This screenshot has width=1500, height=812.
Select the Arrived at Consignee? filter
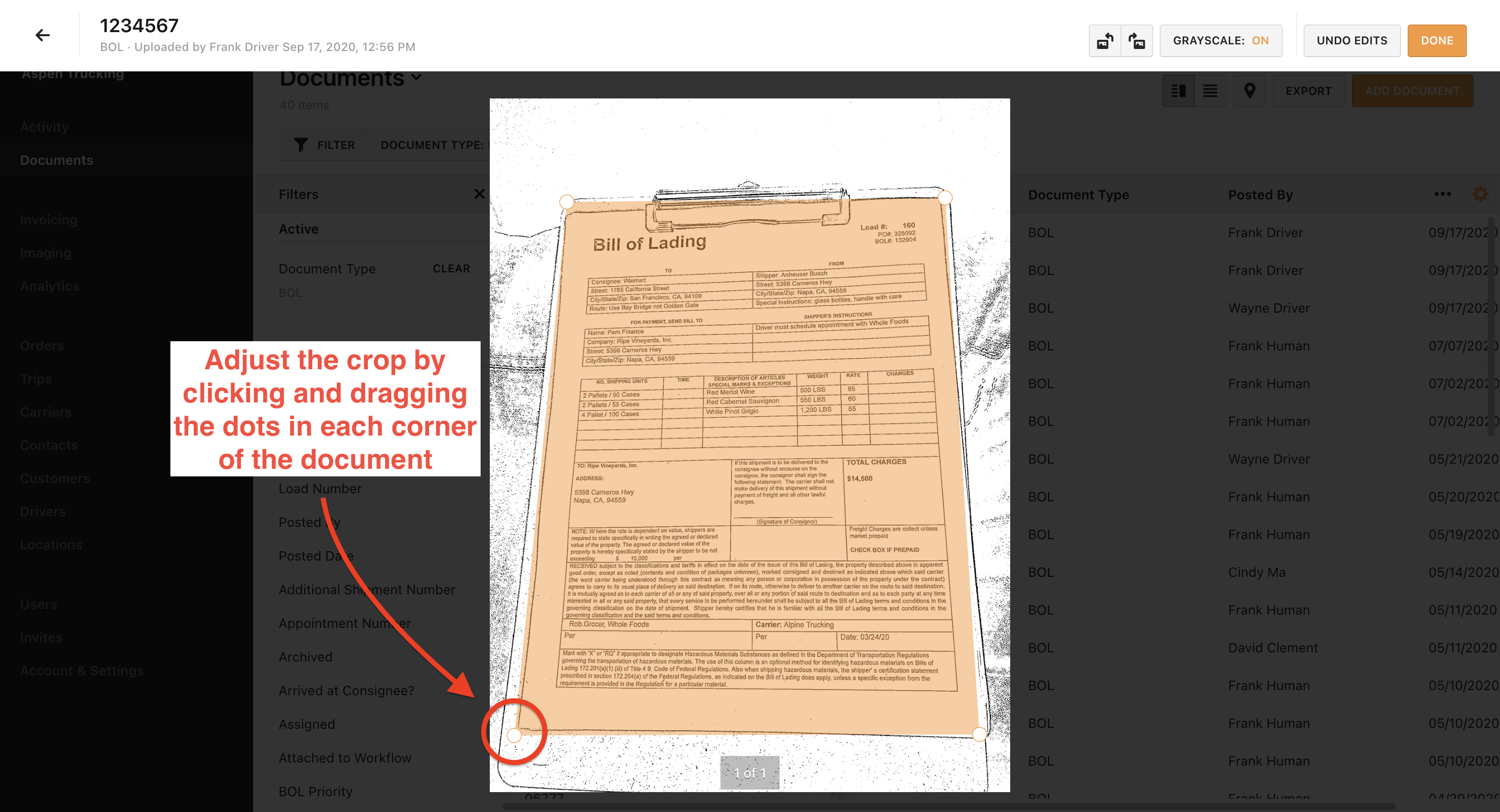click(346, 691)
